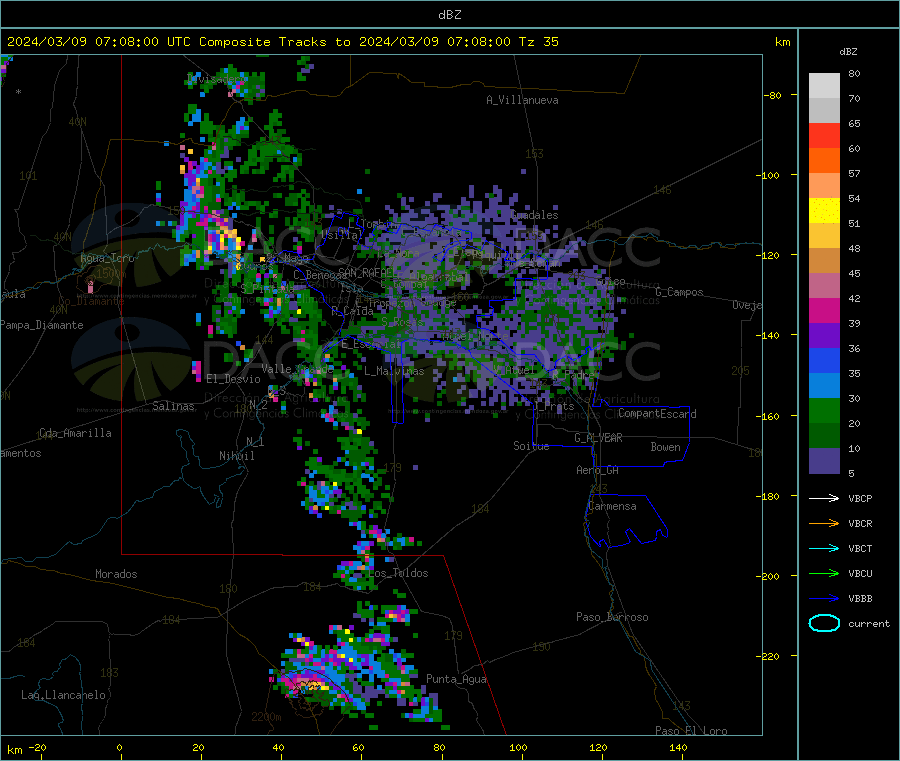Click the 'Nihuil' map label

236,456
